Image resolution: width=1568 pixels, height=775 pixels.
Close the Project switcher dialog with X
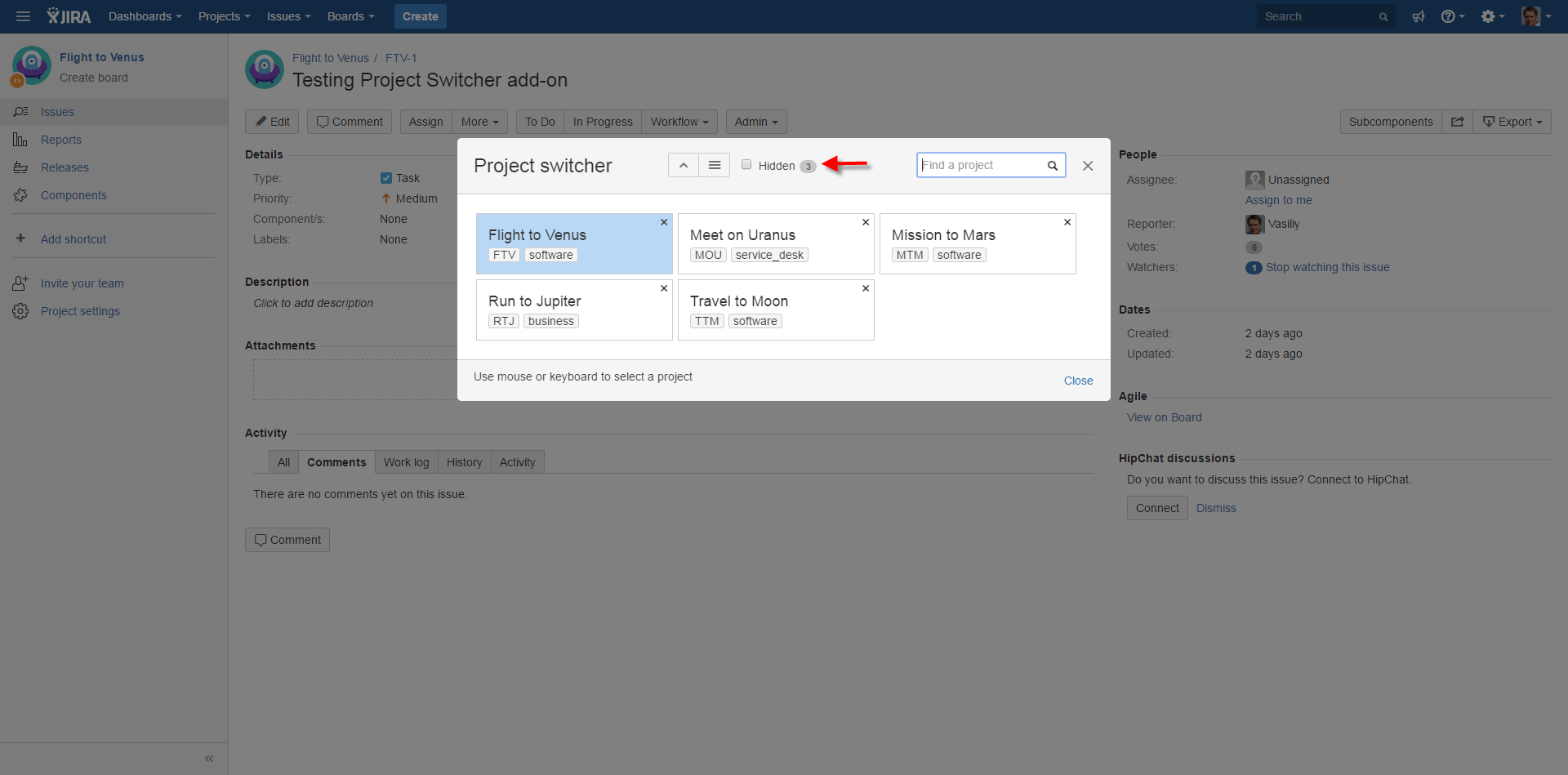pos(1088,166)
